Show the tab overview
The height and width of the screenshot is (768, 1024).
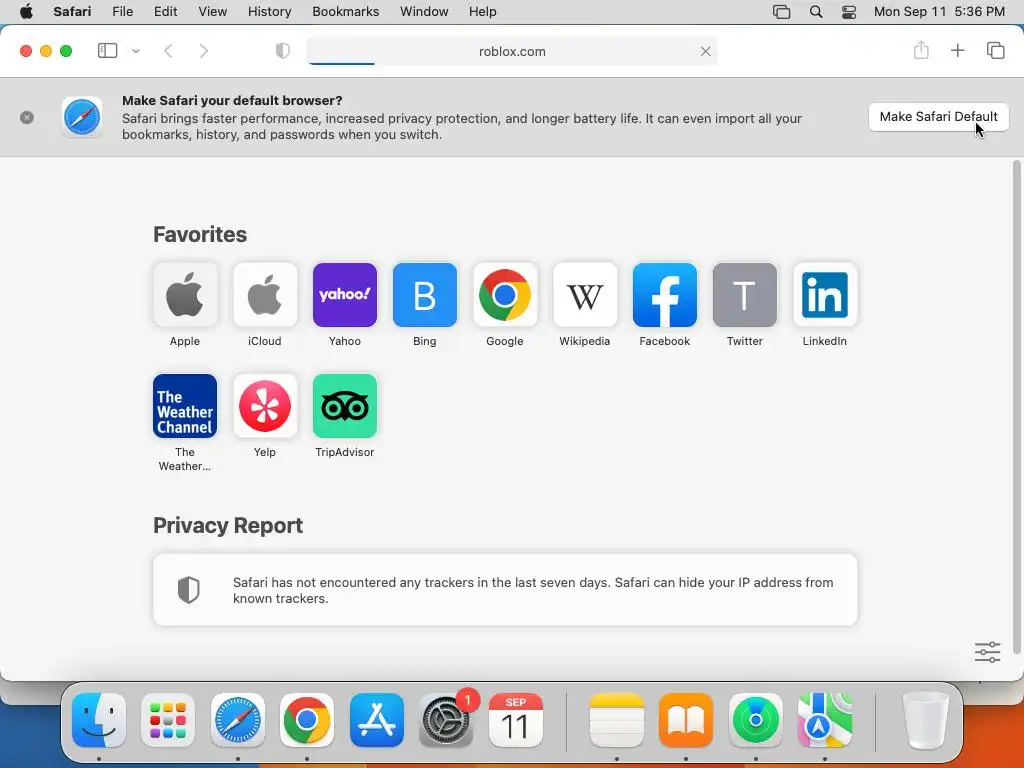995,50
